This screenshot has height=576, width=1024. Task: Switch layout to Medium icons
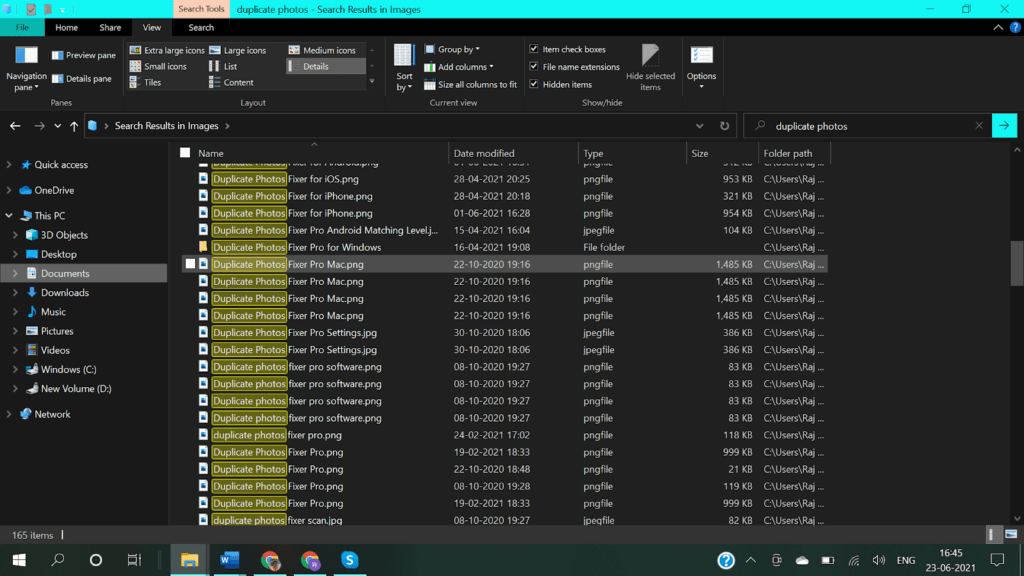coord(322,50)
